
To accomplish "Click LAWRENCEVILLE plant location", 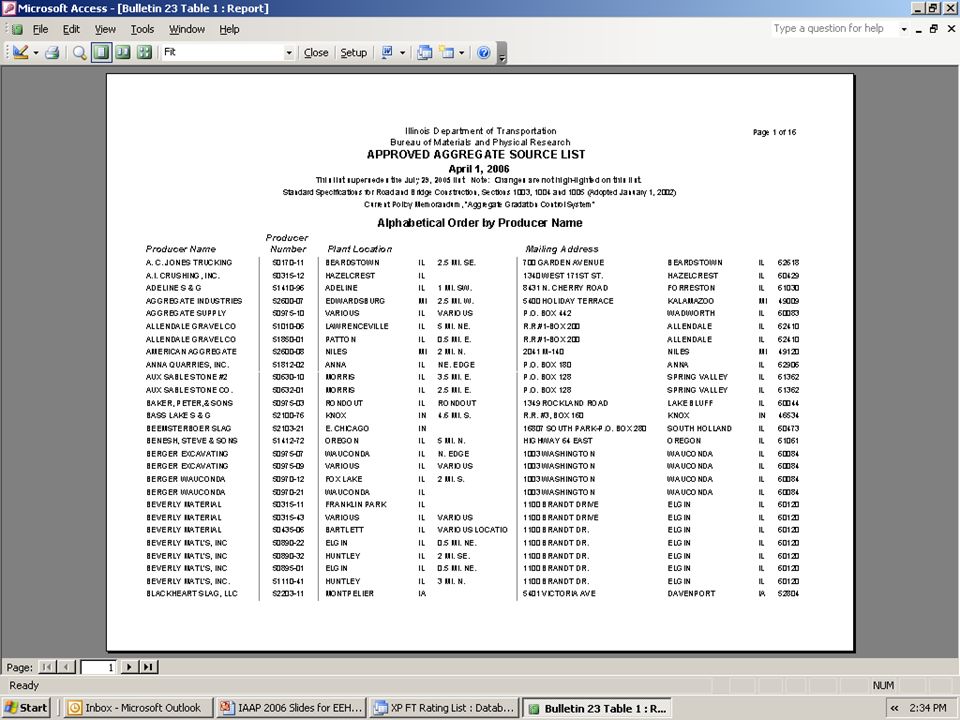I will [x=357, y=326].
